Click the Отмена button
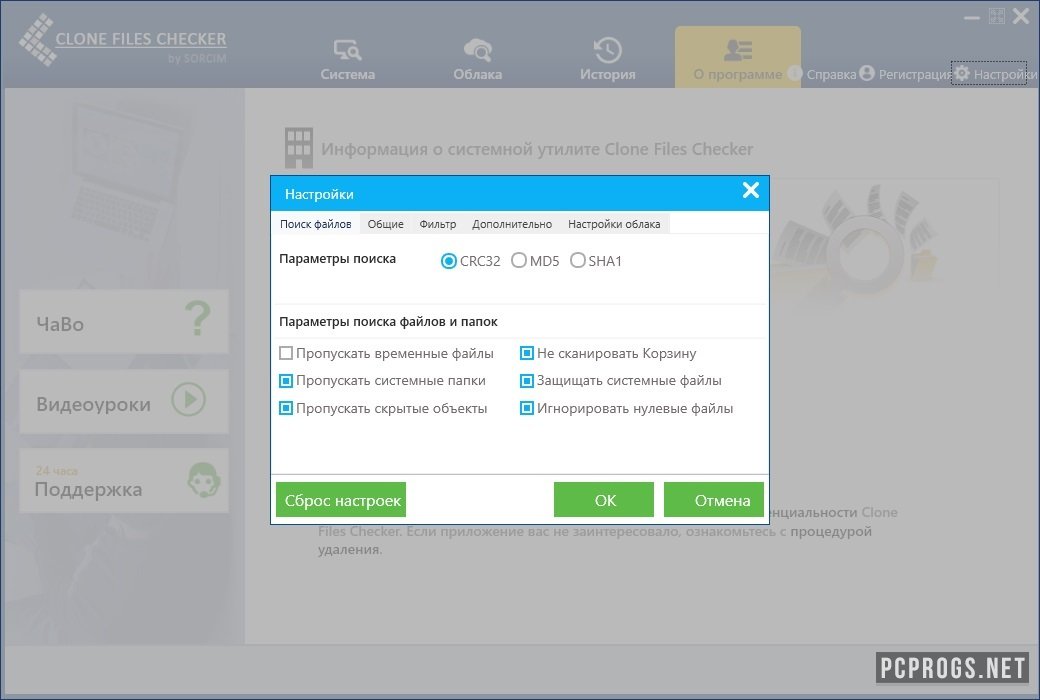Screen dimensions: 1040x700 pyautogui.click(x=714, y=500)
